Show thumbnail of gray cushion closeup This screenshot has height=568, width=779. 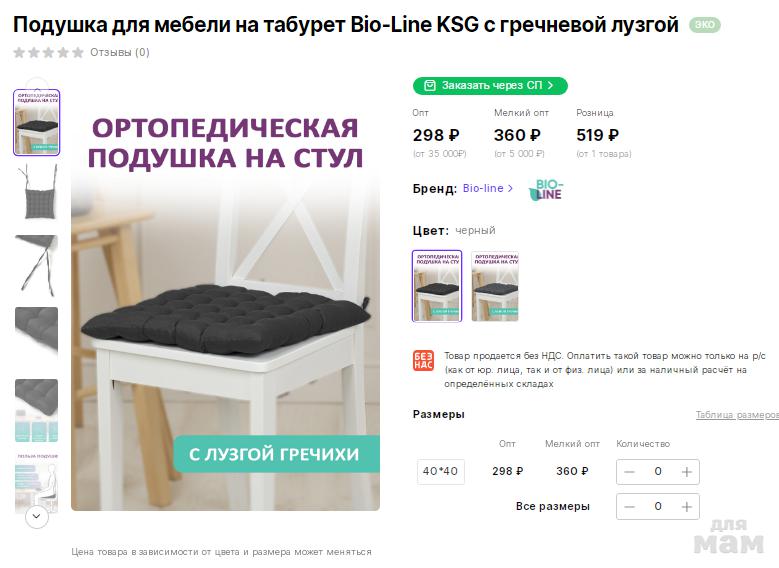coord(37,332)
